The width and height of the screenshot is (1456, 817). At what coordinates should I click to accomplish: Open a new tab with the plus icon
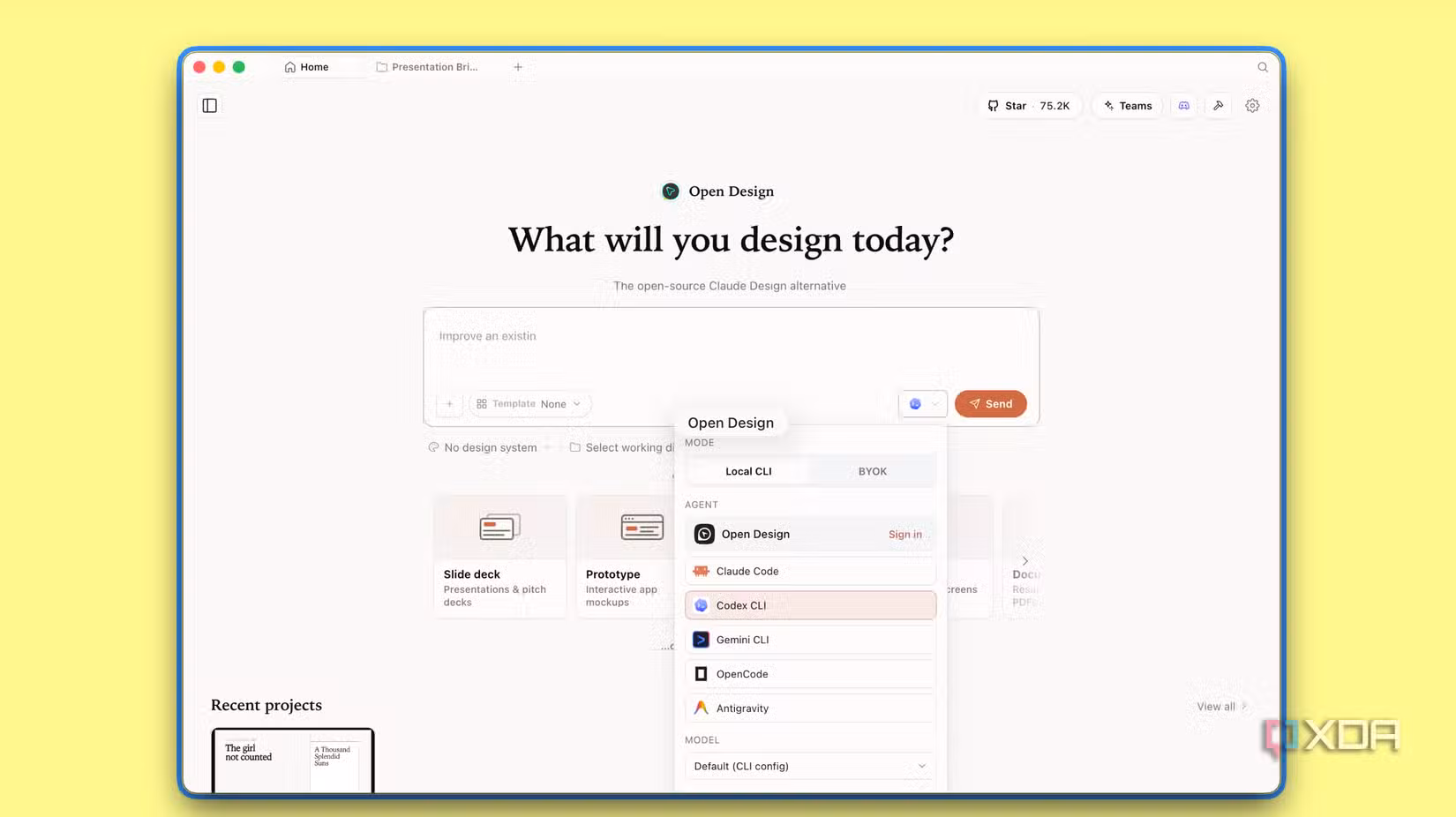pos(518,67)
